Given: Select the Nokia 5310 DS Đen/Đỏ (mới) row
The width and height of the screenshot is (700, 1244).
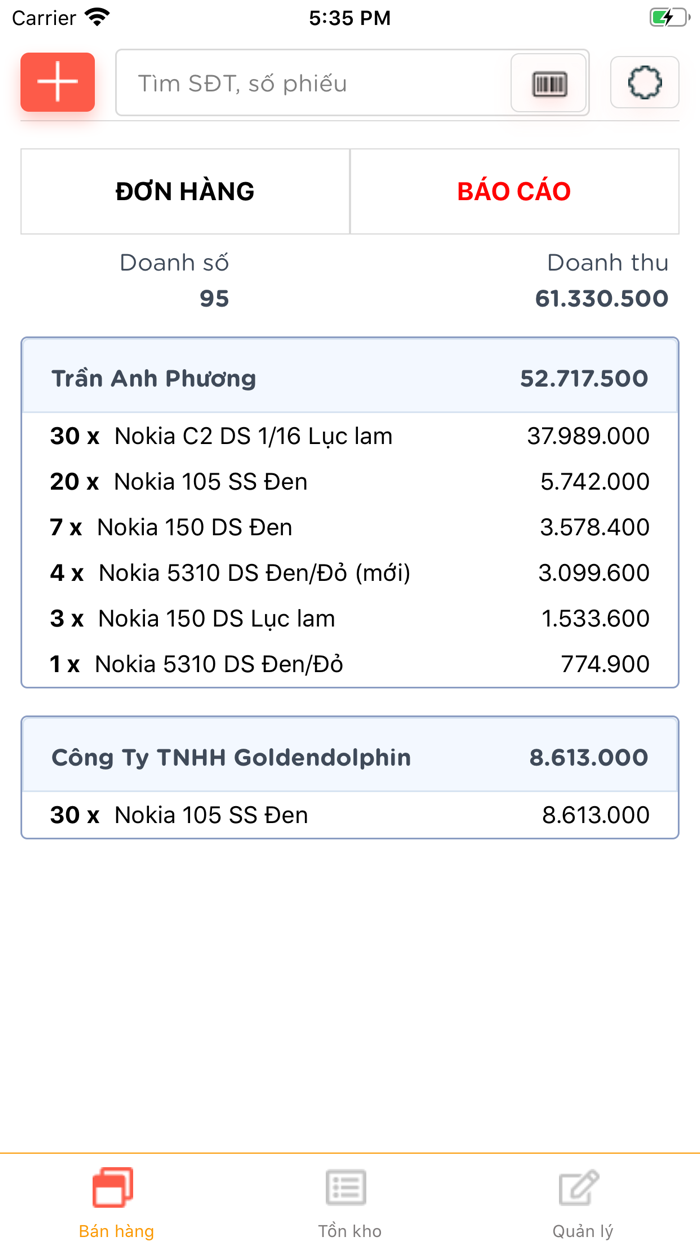Looking at the screenshot, I should [x=350, y=573].
